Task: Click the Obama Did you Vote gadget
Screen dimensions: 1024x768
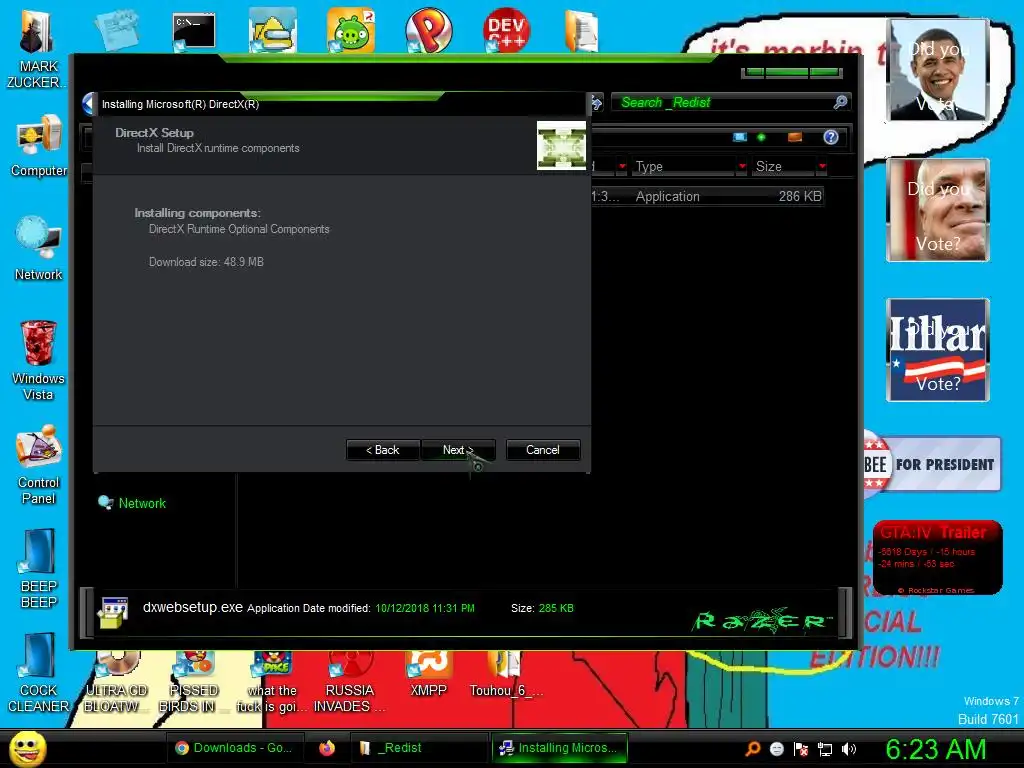Action: 938,70
